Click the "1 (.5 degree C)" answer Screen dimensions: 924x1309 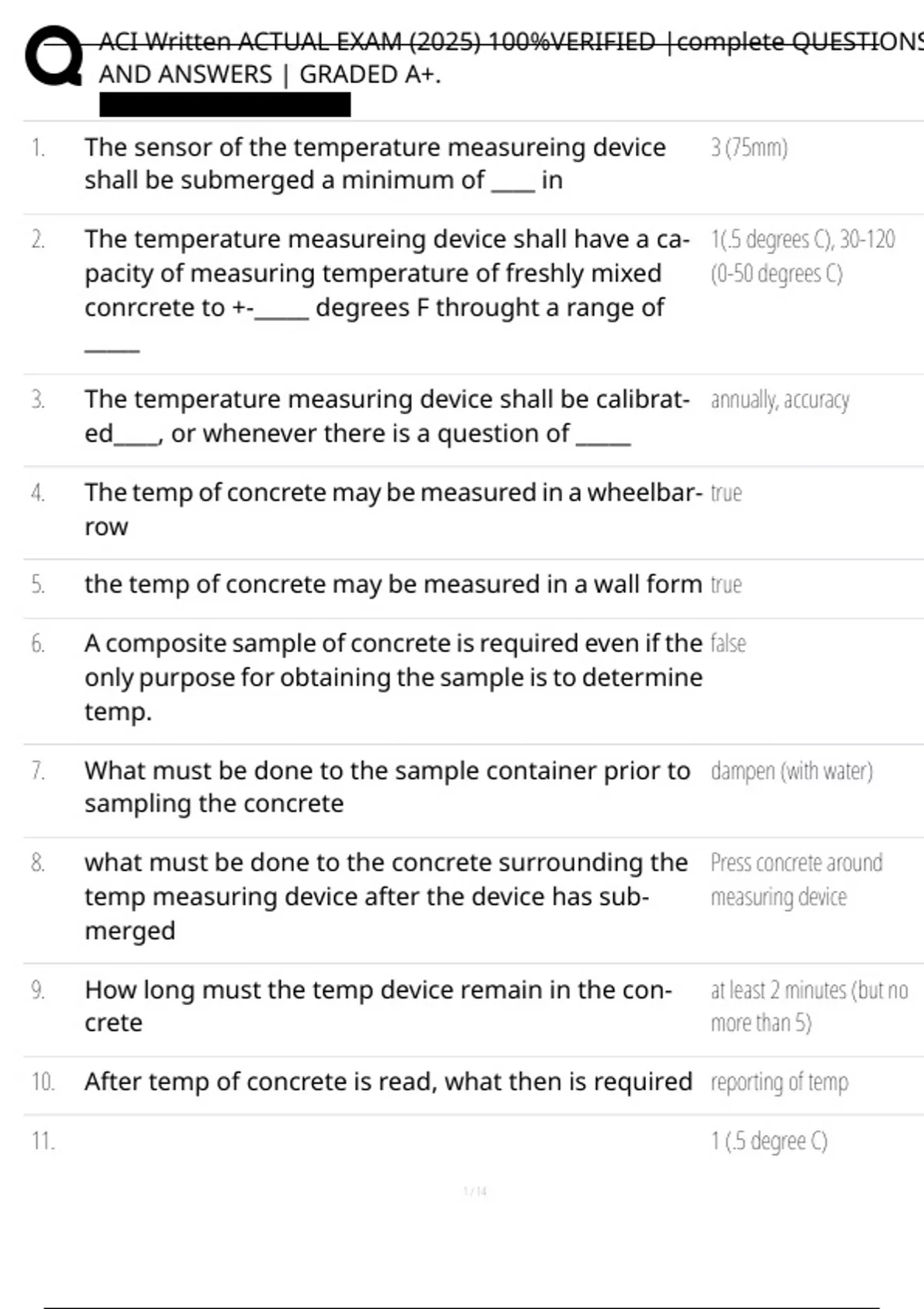(x=768, y=1140)
